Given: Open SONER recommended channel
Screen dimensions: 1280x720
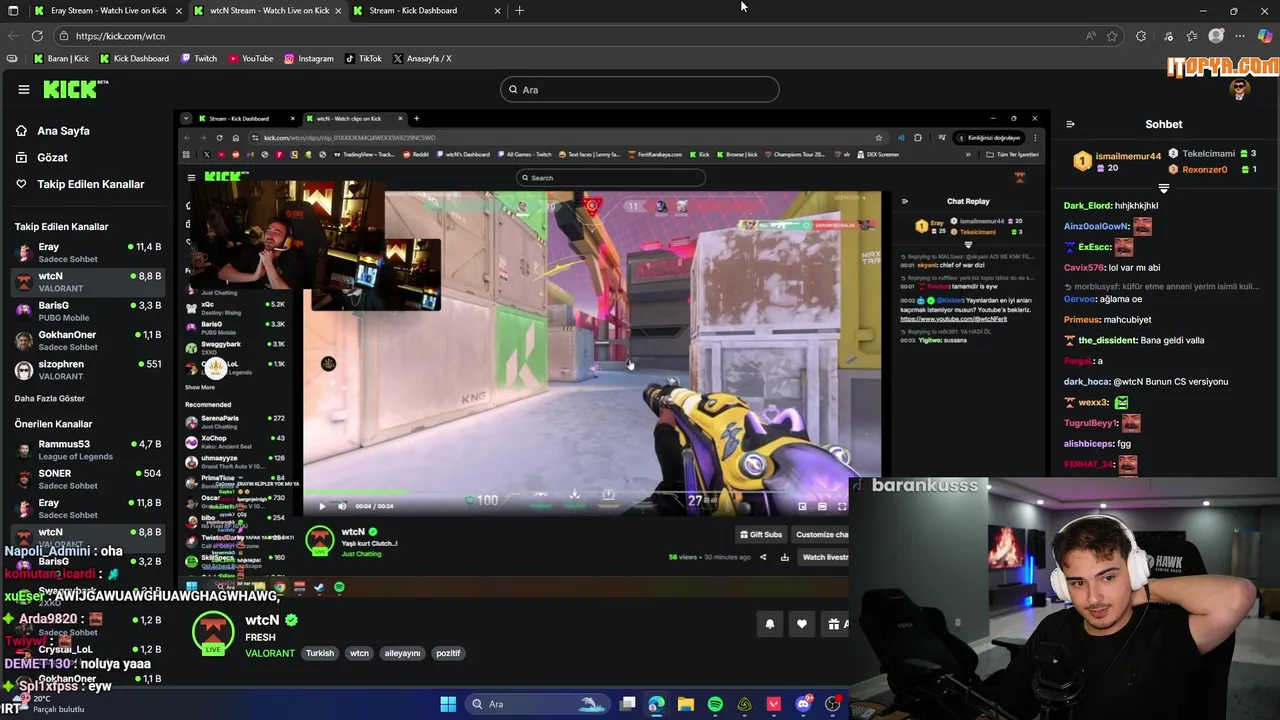Looking at the screenshot, I should click(88, 479).
